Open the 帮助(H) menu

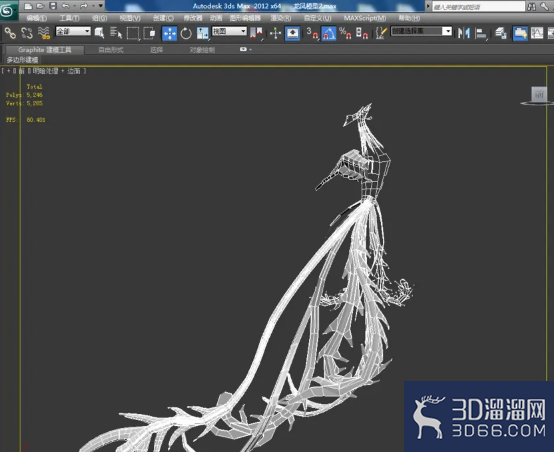(x=409, y=18)
